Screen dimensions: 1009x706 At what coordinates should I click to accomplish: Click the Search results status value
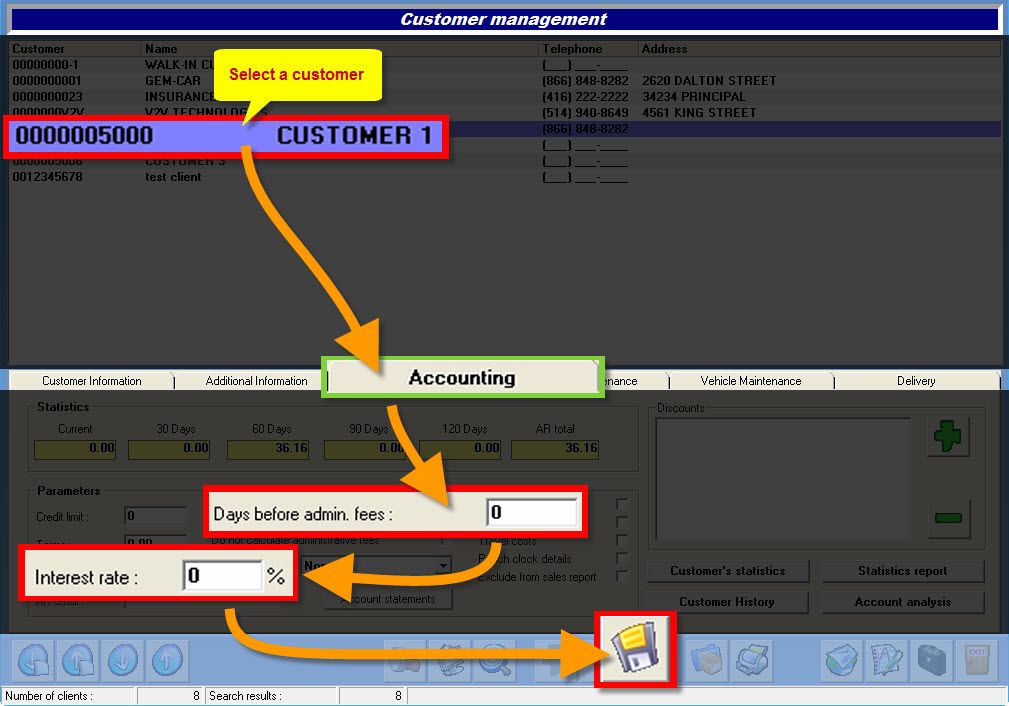point(372,696)
